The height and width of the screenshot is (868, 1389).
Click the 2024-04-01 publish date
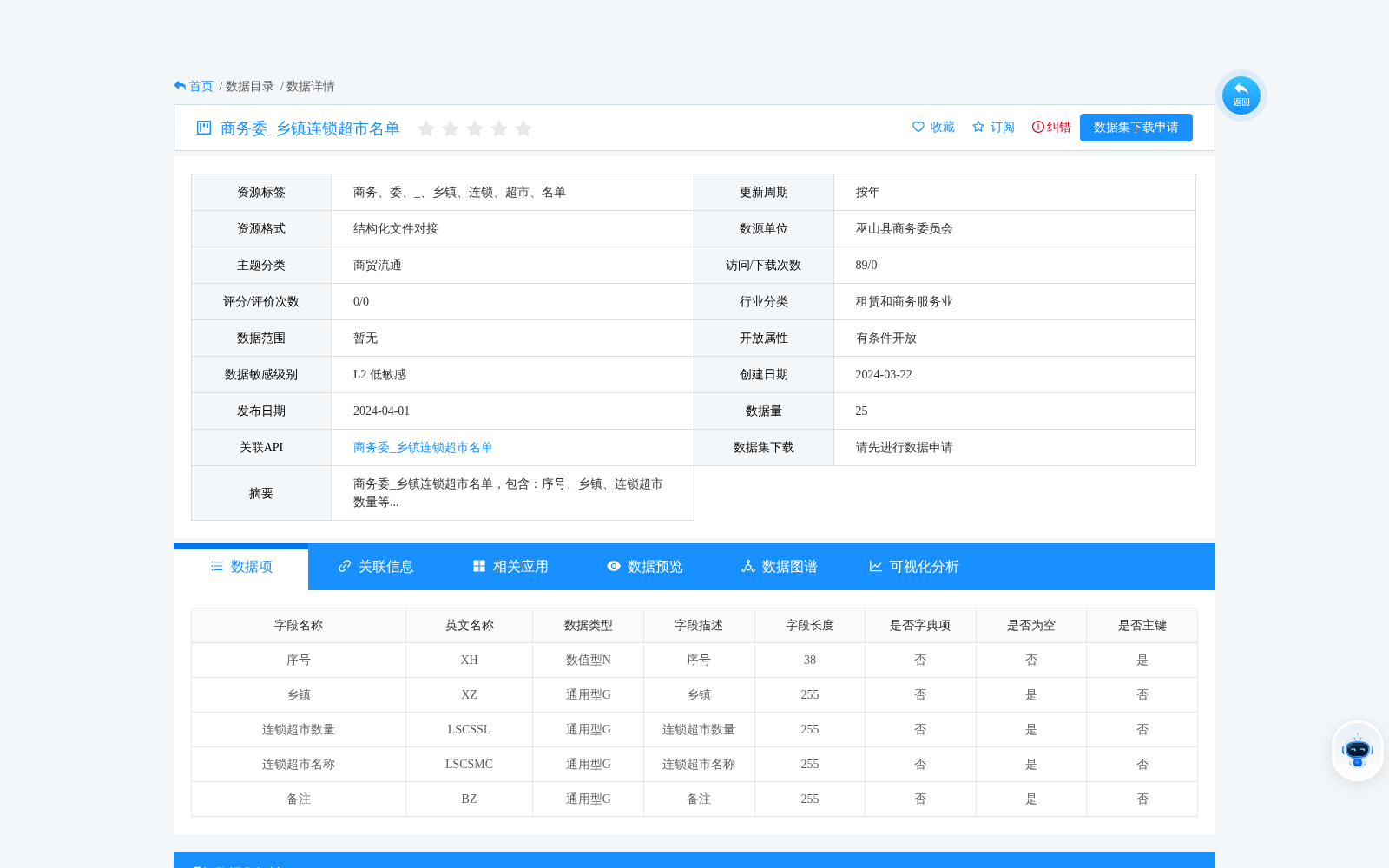(x=381, y=411)
